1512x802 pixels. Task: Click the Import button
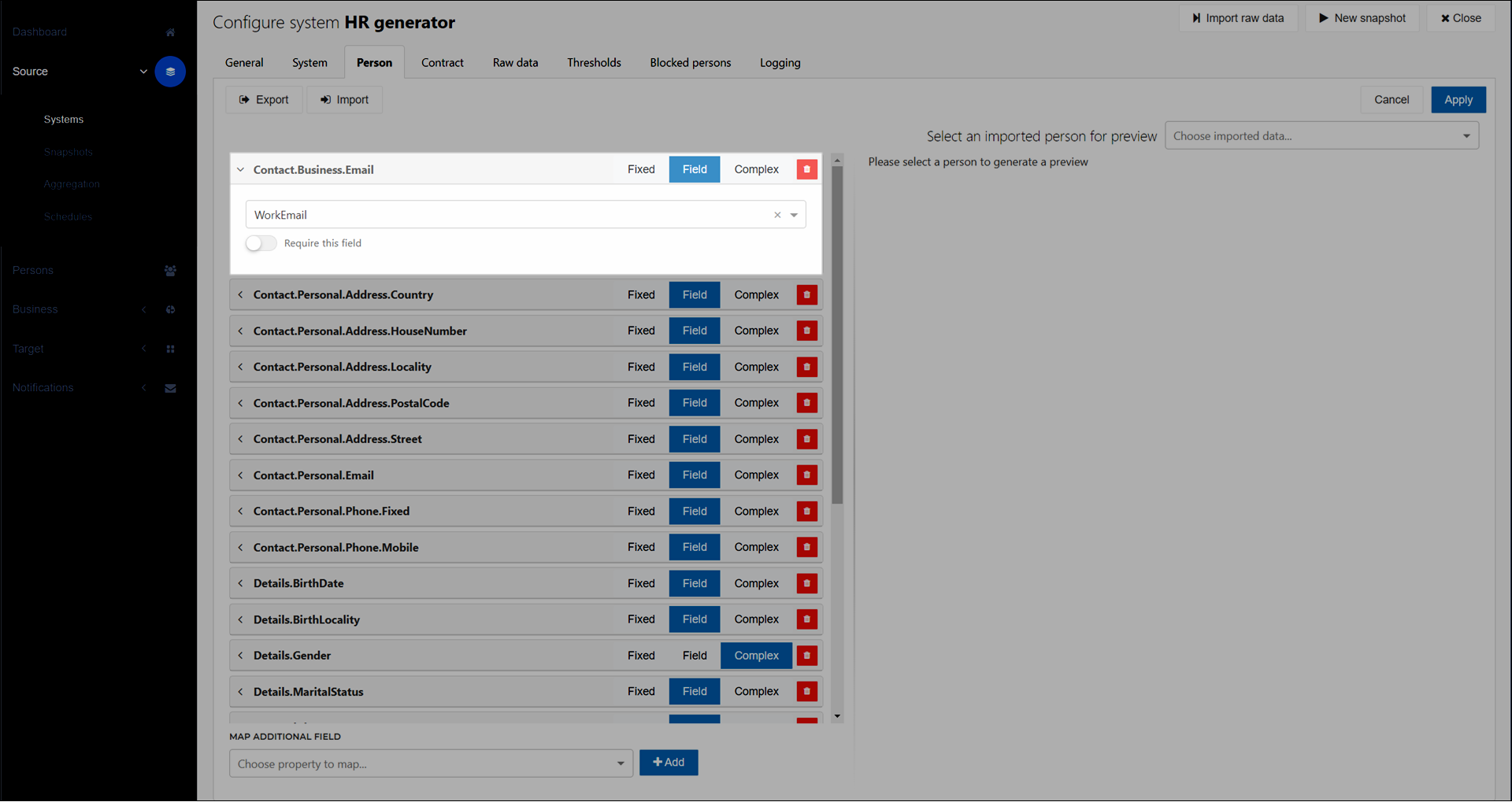344,100
